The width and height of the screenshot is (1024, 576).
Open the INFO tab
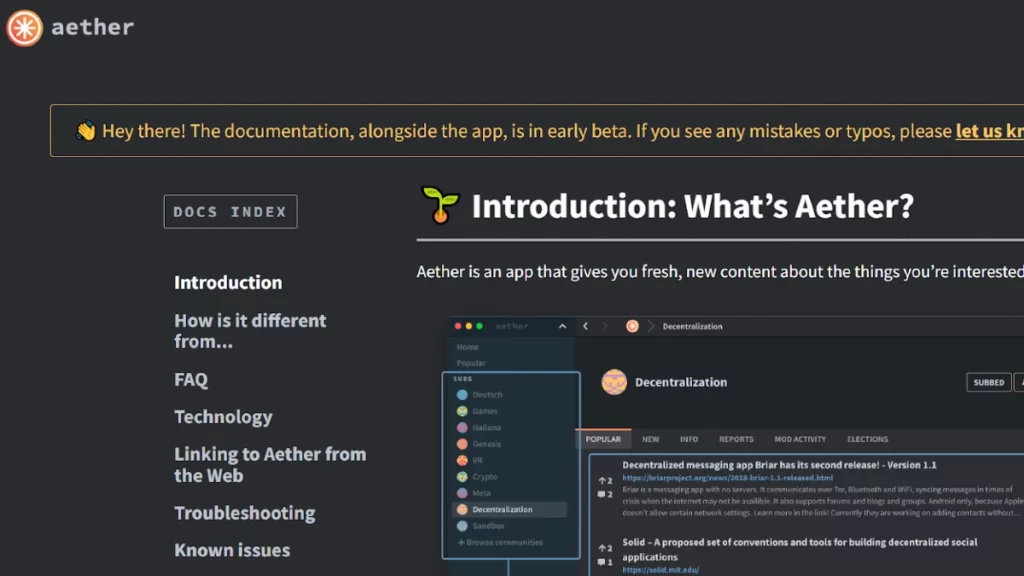click(689, 439)
